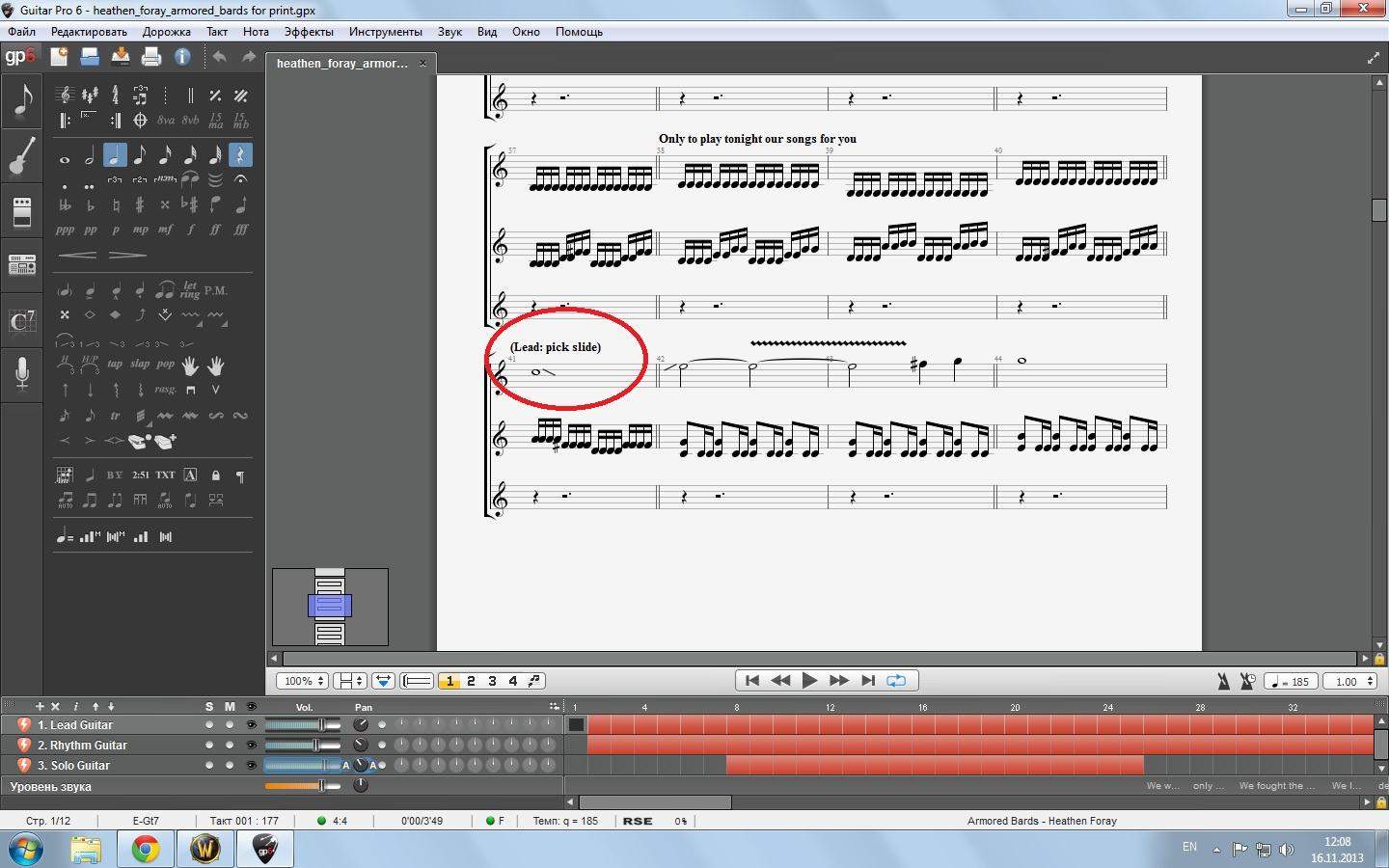1389x868 pixels.
Task: Insert a TXT text annotation
Action: [x=166, y=475]
